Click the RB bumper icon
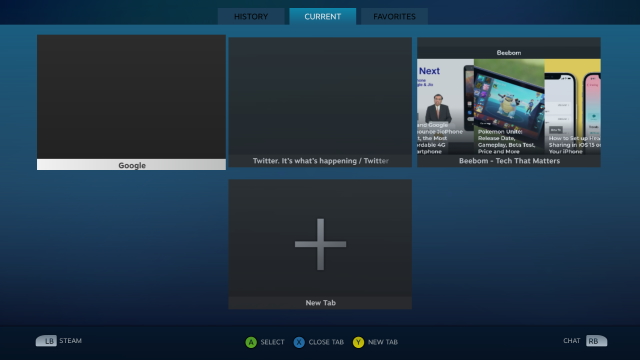 596,341
